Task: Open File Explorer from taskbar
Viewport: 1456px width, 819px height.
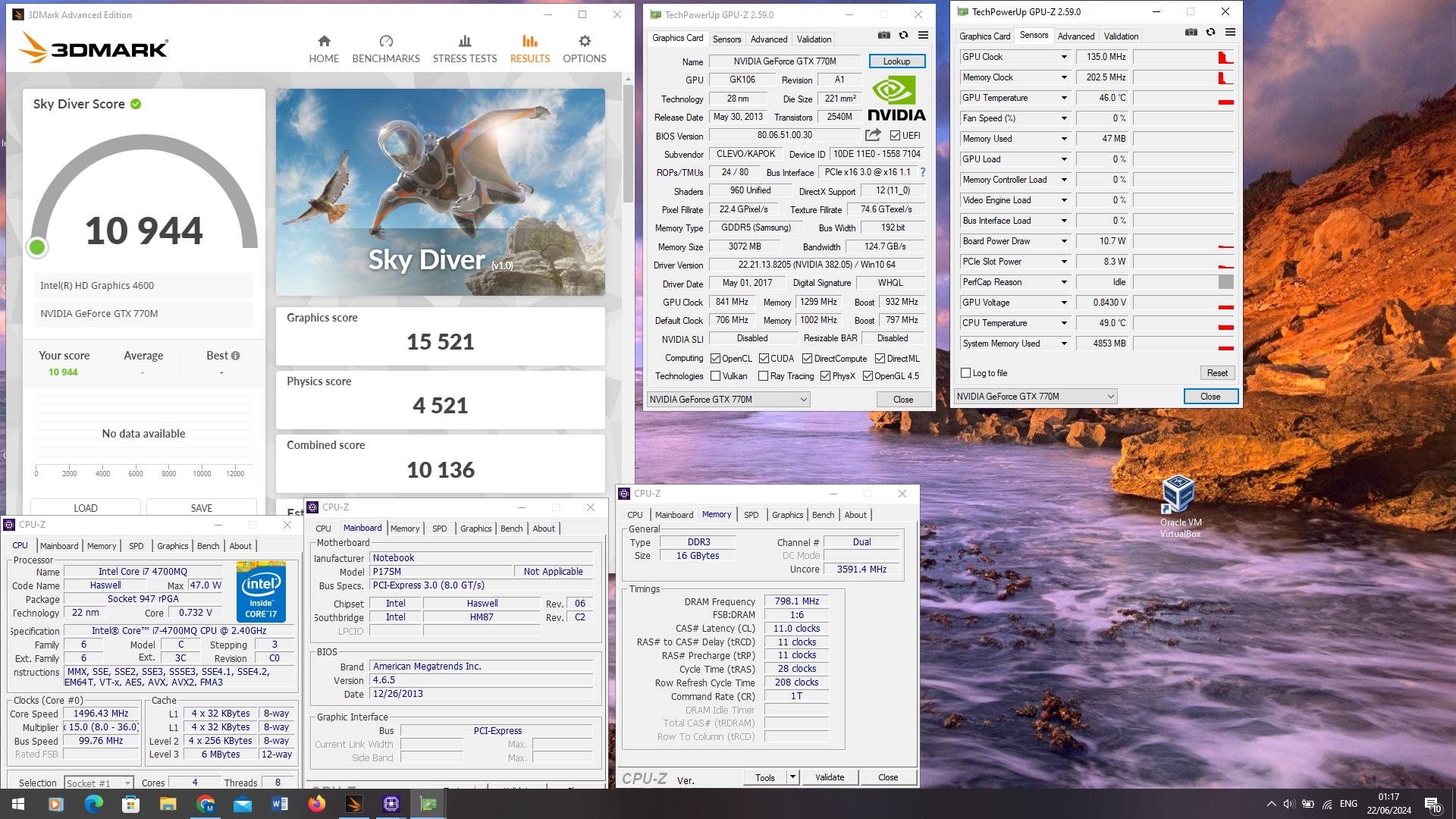Action: click(168, 804)
